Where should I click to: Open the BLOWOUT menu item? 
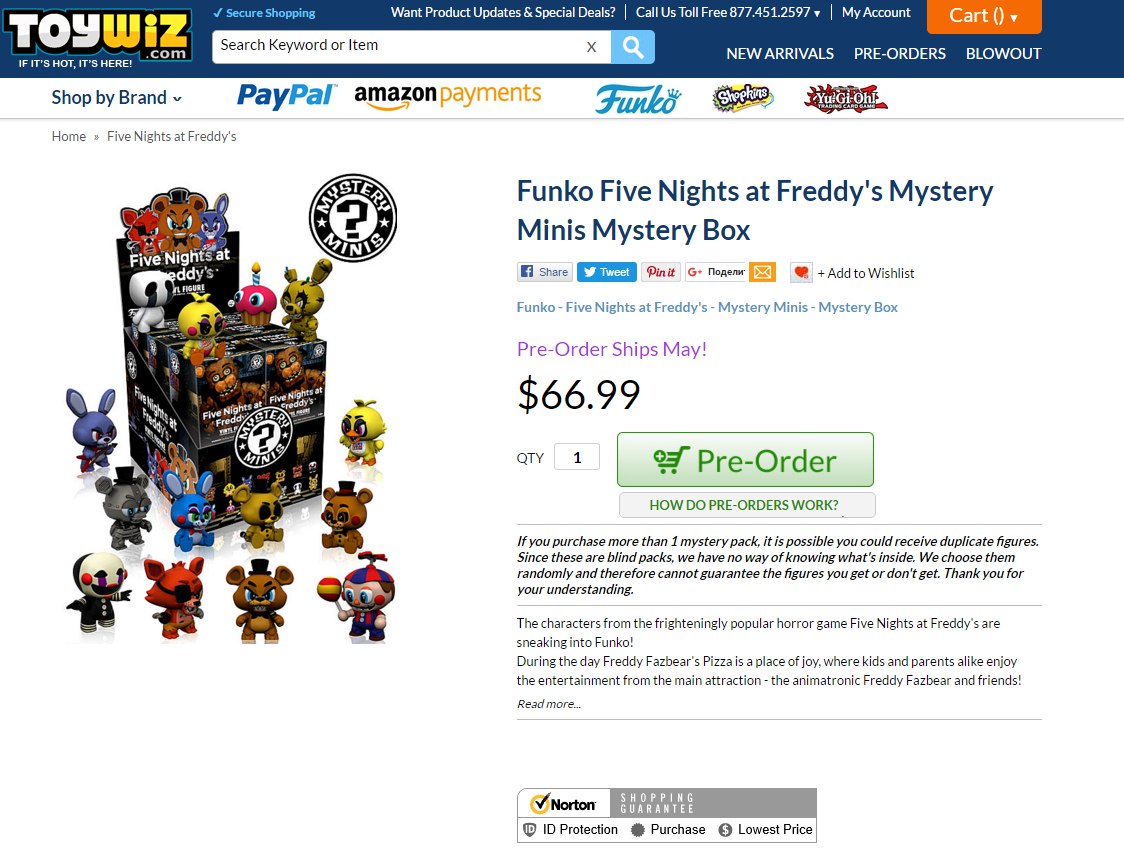tap(1003, 54)
